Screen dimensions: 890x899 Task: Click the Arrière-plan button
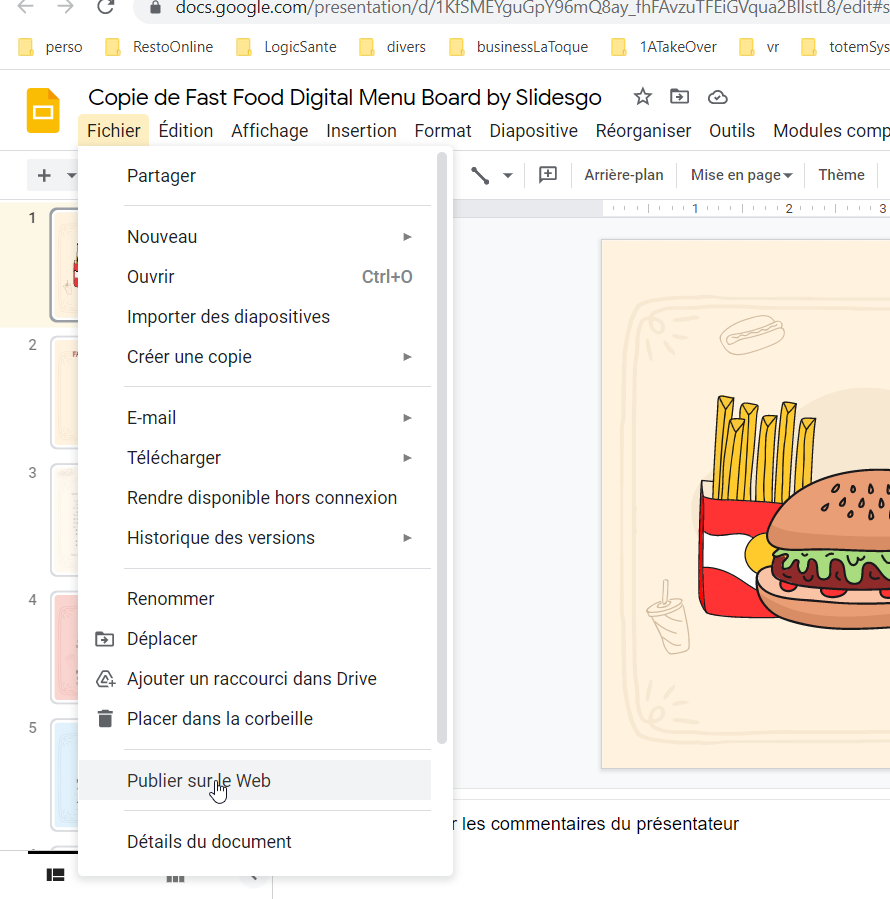pyautogui.click(x=623, y=175)
